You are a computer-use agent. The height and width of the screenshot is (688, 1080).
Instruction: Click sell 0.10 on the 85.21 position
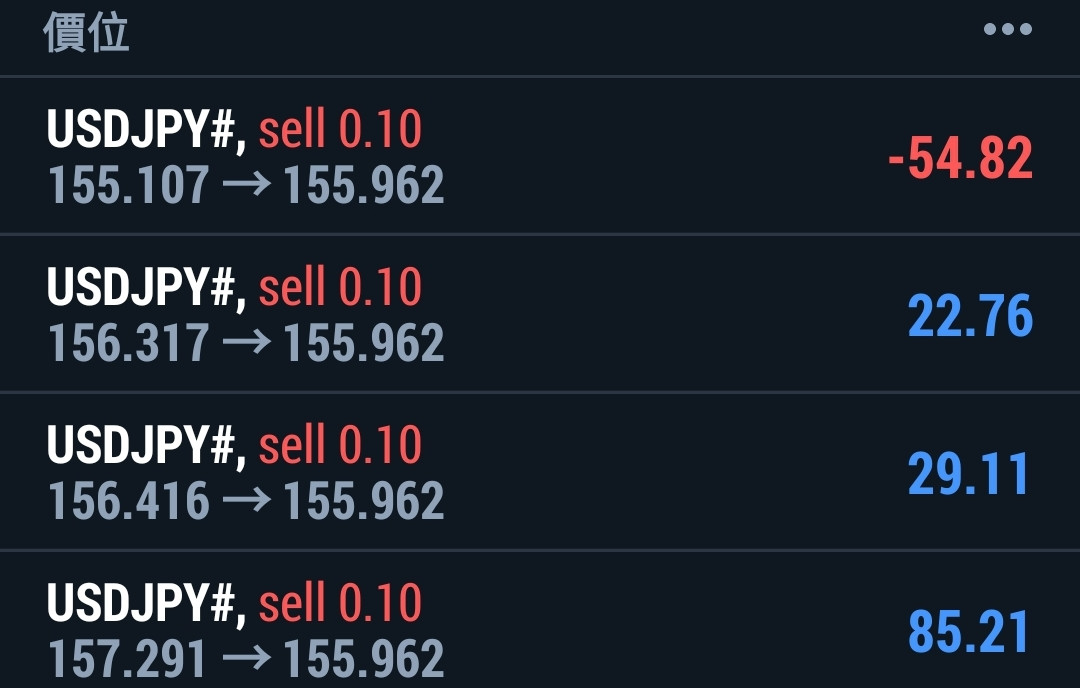click(x=340, y=604)
